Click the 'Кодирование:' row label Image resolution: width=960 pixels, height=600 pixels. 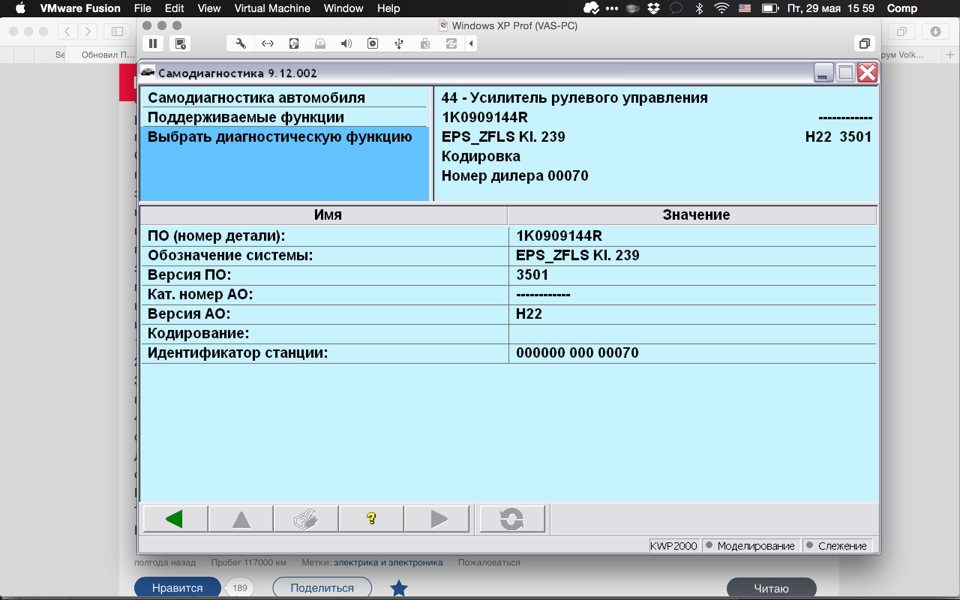198,334
